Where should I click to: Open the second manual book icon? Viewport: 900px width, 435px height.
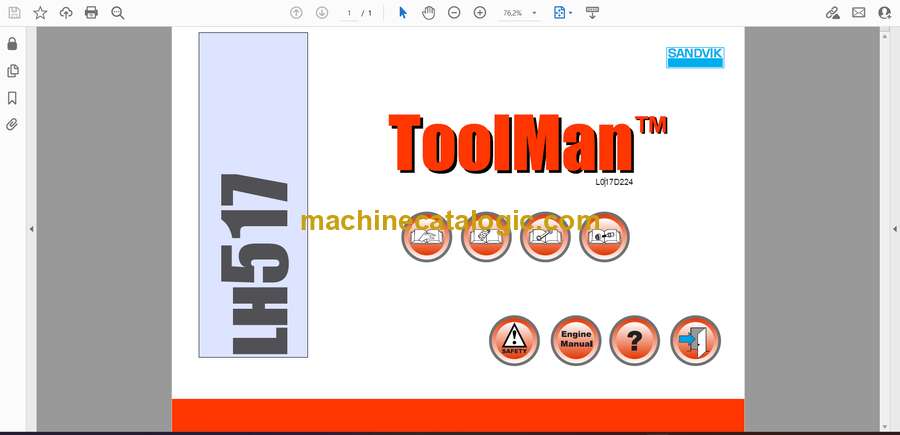(x=486, y=237)
